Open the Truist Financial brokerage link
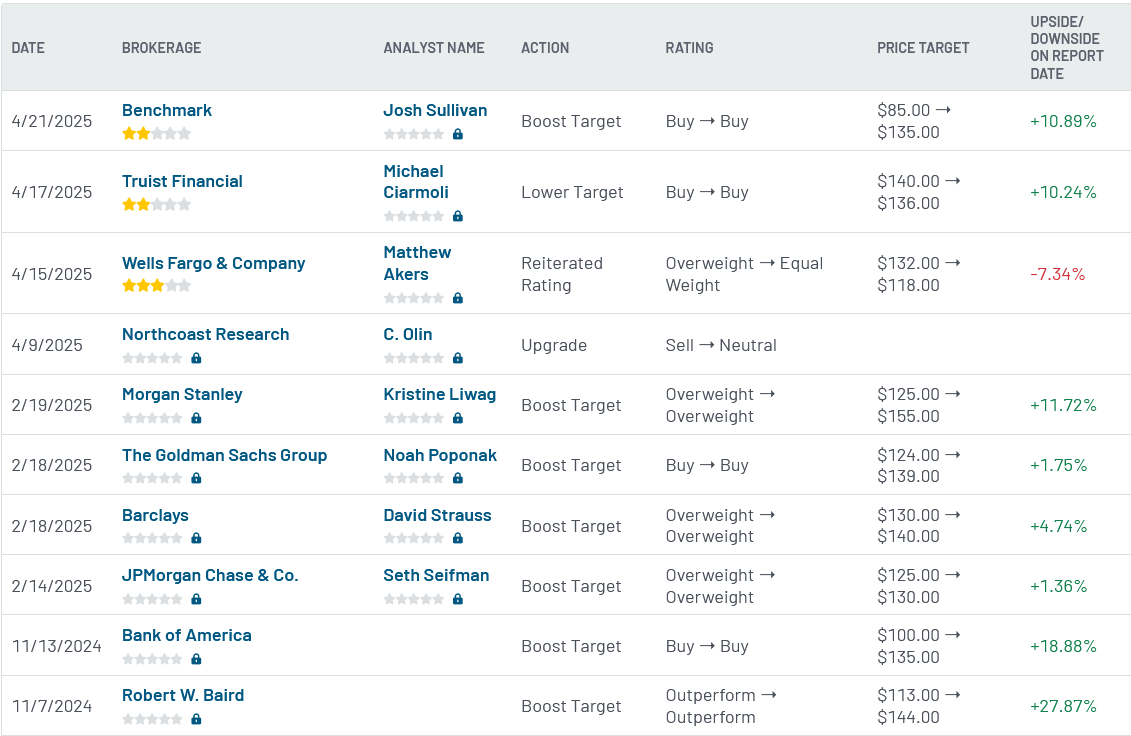The width and height of the screenshot is (1131, 736). coord(182,181)
